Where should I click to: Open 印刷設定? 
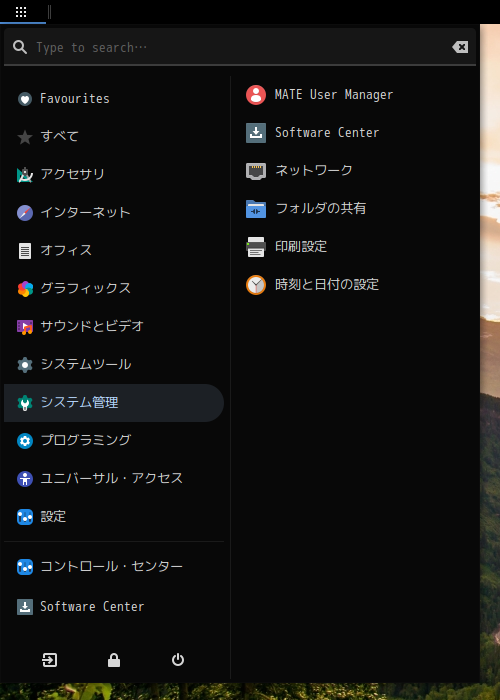353,247
